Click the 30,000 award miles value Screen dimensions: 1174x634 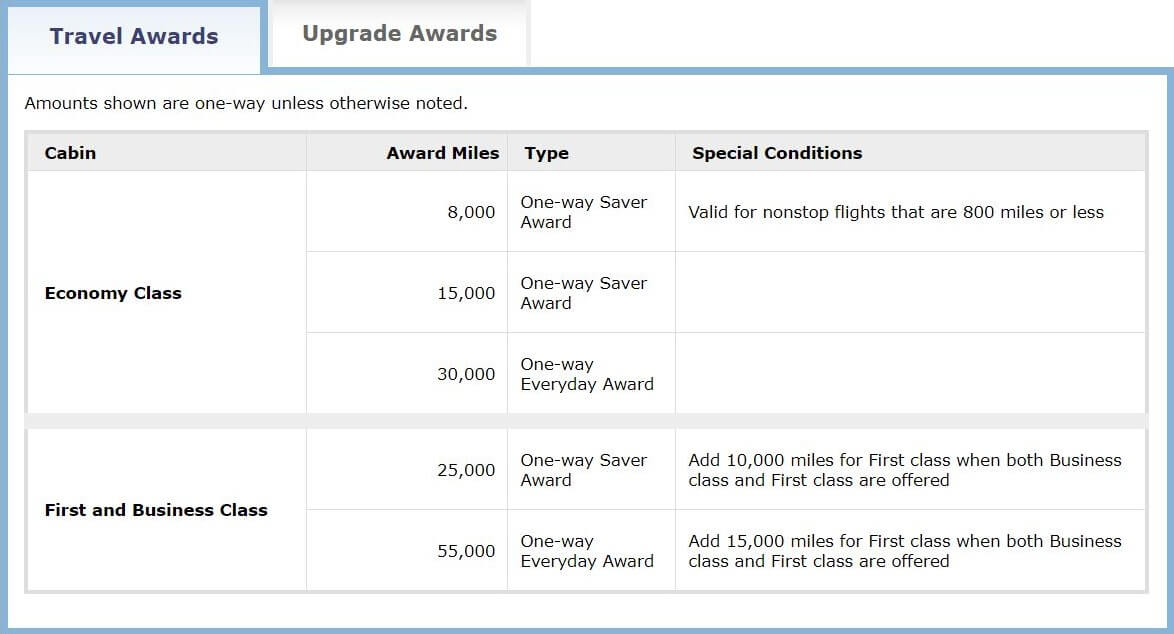tap(466, 374)
